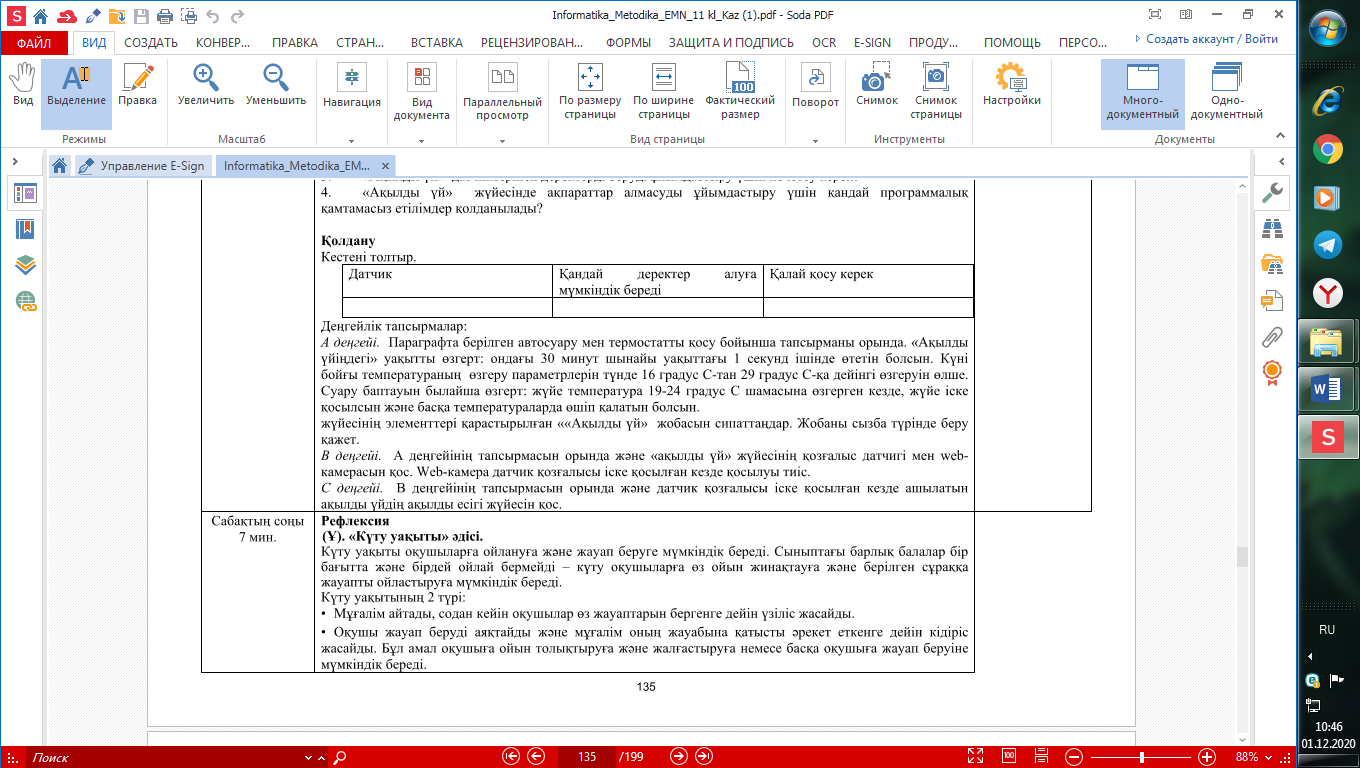1360x768 pixels.
Task: Select the Hand (Вид) view mode tool
Action: (x=22, y=87)
